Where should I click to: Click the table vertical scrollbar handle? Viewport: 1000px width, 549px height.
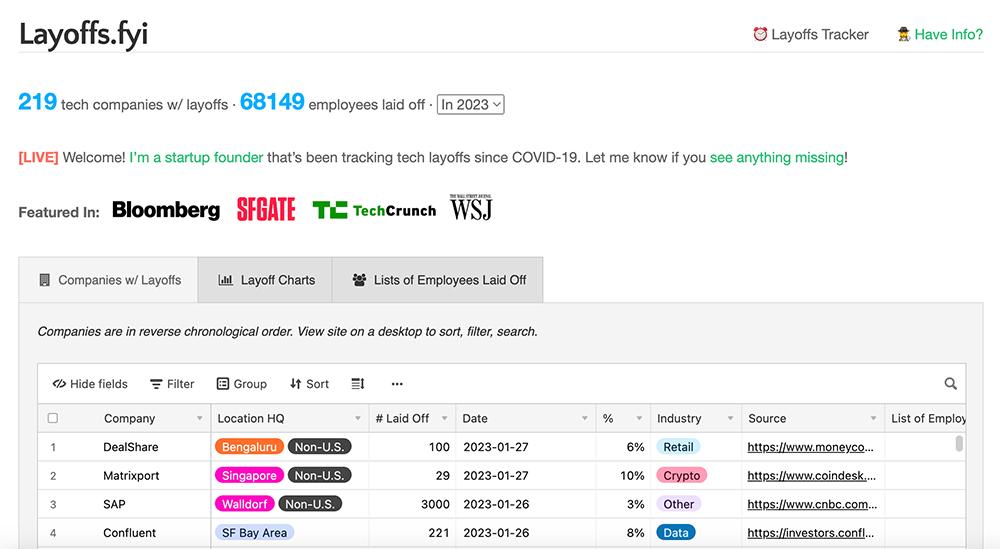[959, 444]
